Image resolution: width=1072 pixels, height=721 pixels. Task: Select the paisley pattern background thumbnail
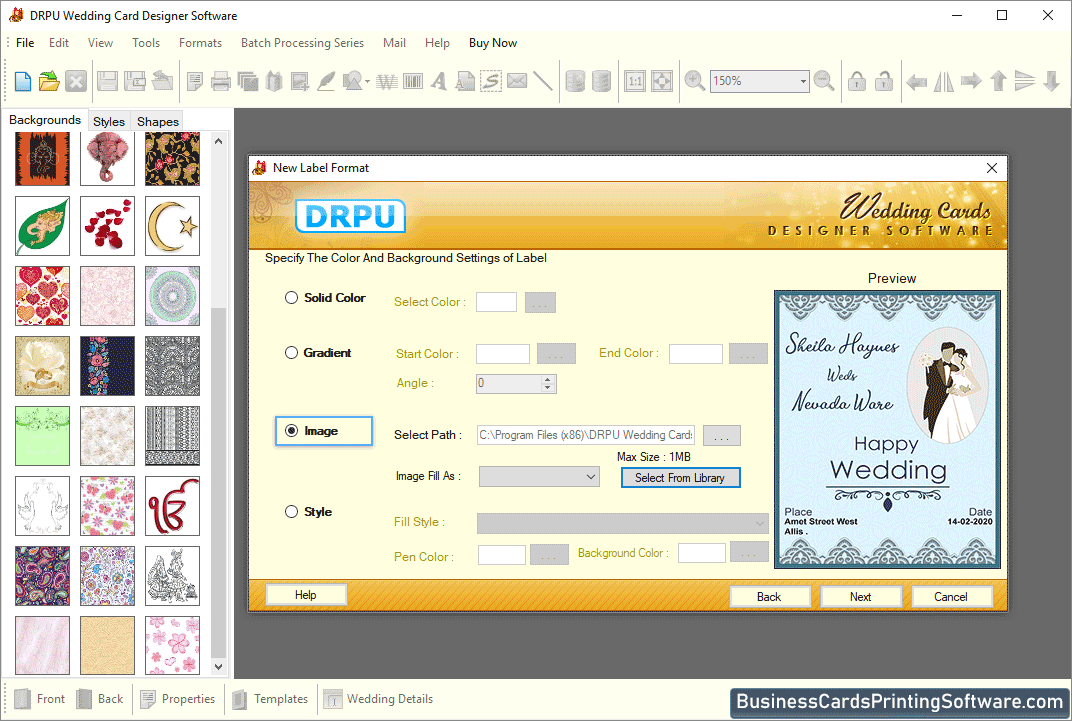(x=42, y=575)
